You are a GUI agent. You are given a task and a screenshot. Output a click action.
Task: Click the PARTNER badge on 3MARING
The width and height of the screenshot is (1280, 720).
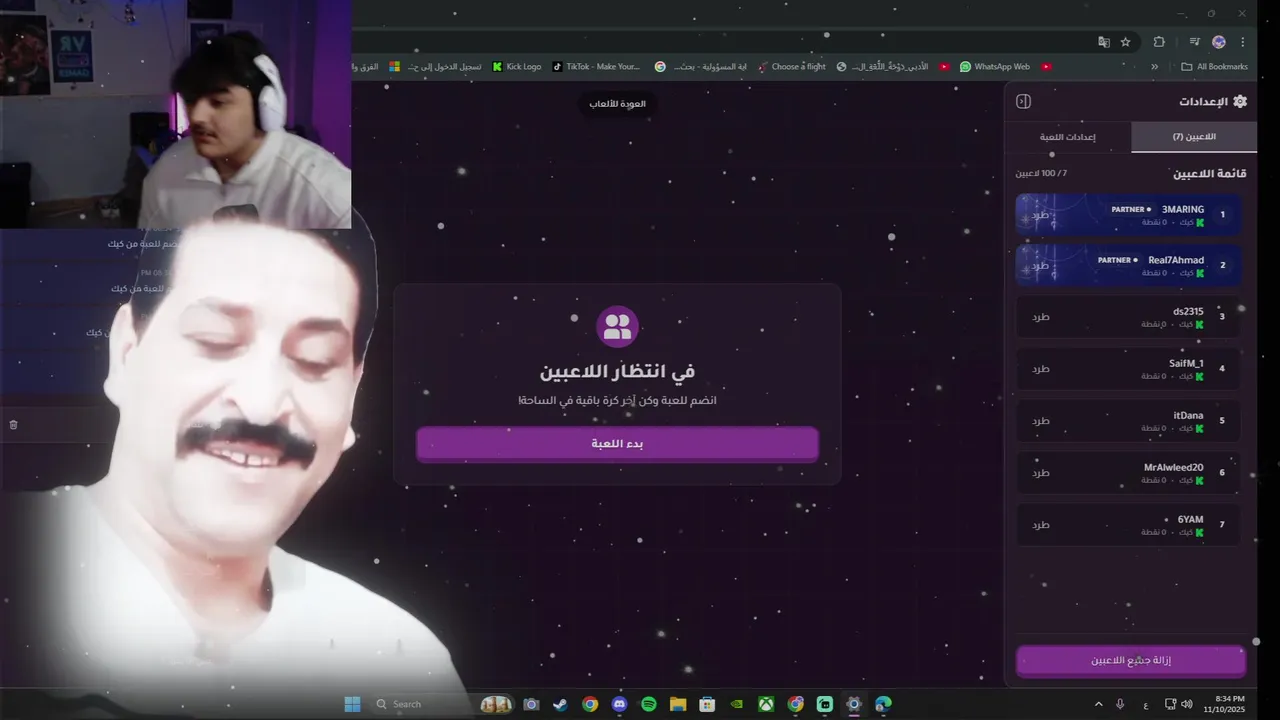pos(1131,210)
